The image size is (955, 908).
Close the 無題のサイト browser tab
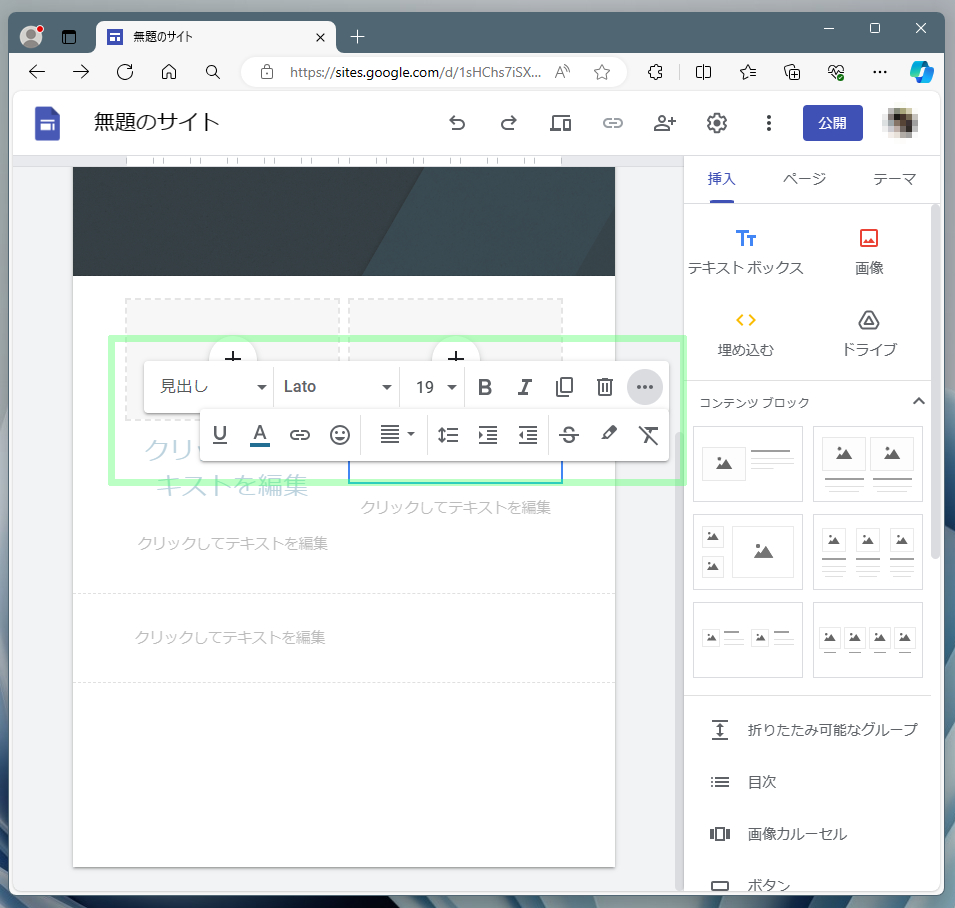click(320, 37)
